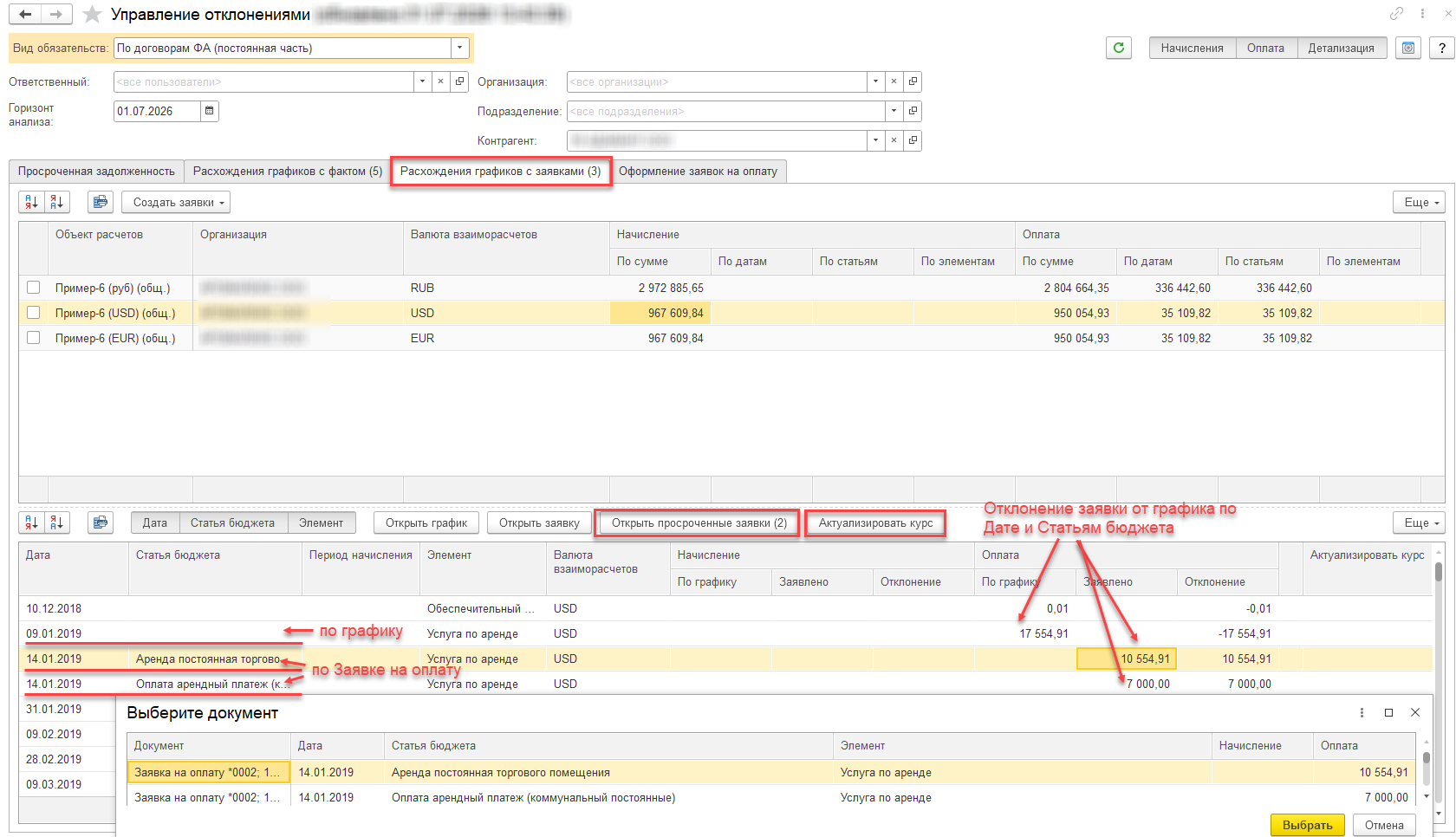
Task: Expand Подразделение dropdown list
Action: [x=894, y=111]
